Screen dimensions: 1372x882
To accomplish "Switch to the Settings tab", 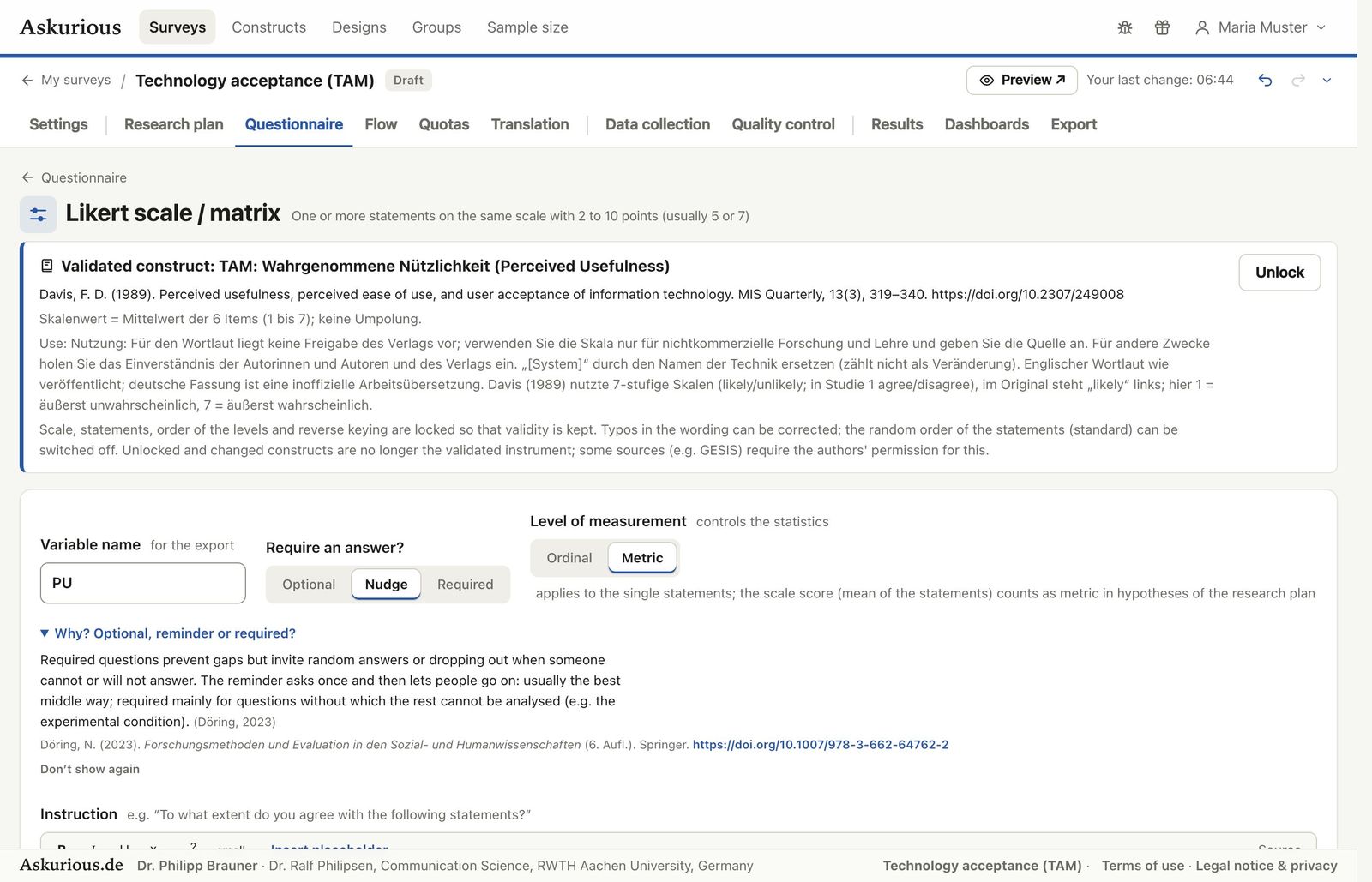I will [x=58, y=124].
